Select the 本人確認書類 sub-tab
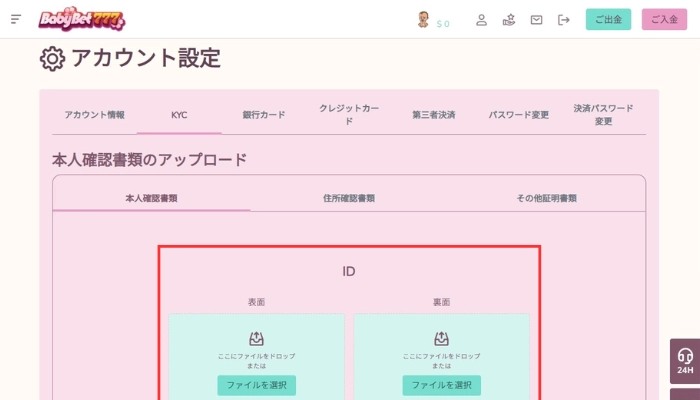 (151, 198)
